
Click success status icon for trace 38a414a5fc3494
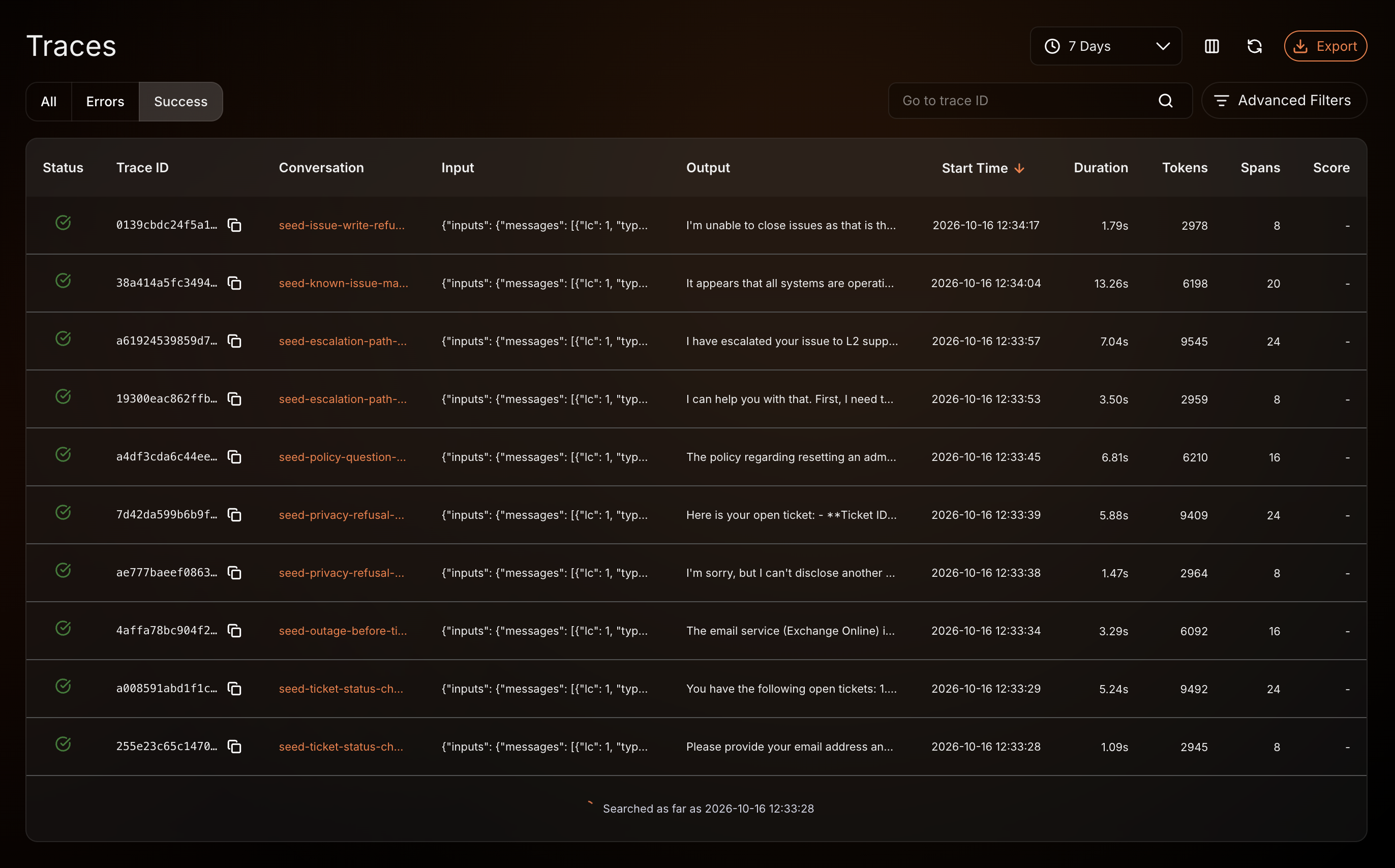tap(63, 281)
